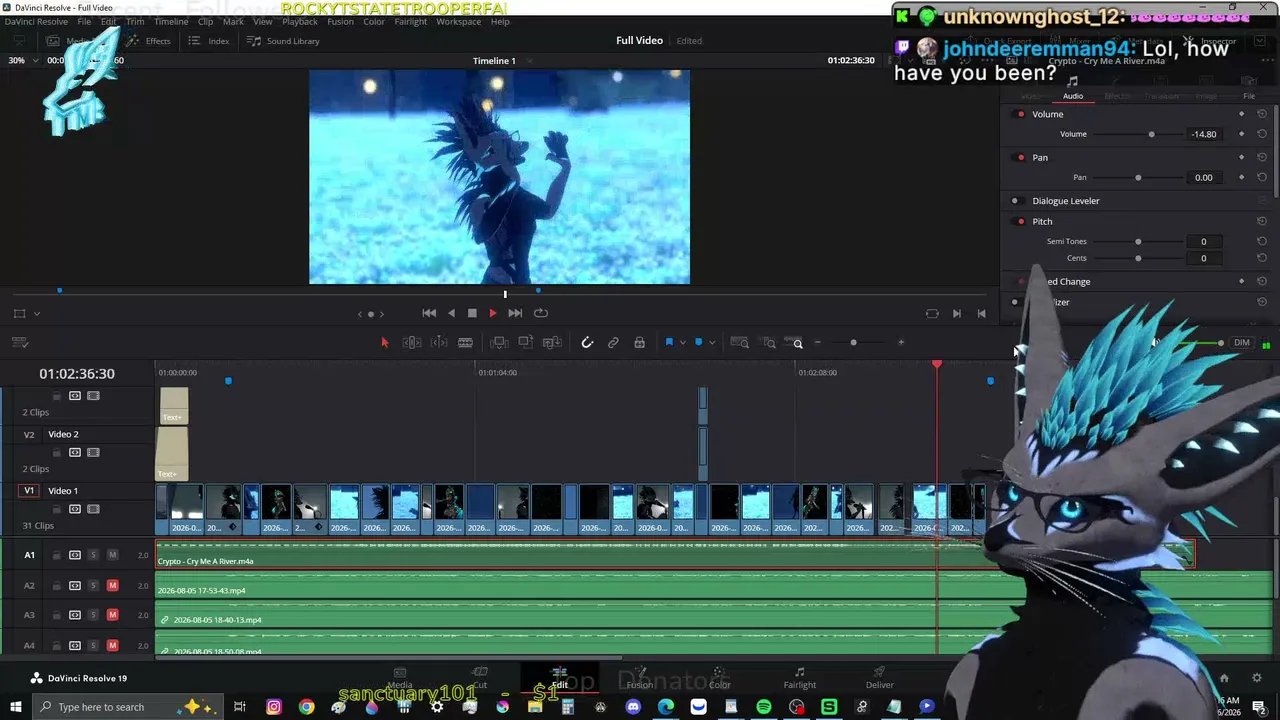Adjust the timeline zoom slider handle
This screenshot has height=720, width=1280.
tap(853, 343)
